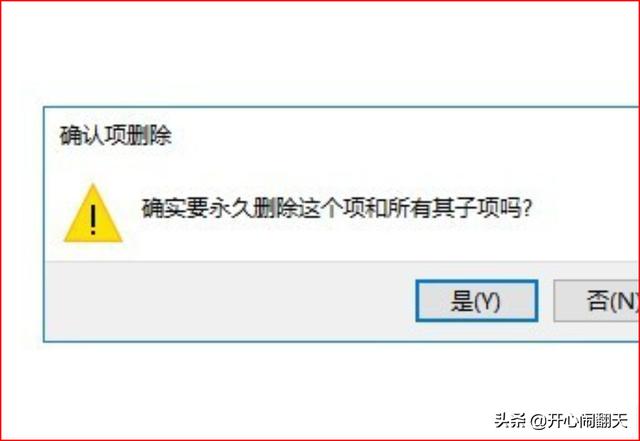This screenshot has height=441, width=640.
Task: Confirm deletion with the 是(Y) button
Action: point(476,301)
